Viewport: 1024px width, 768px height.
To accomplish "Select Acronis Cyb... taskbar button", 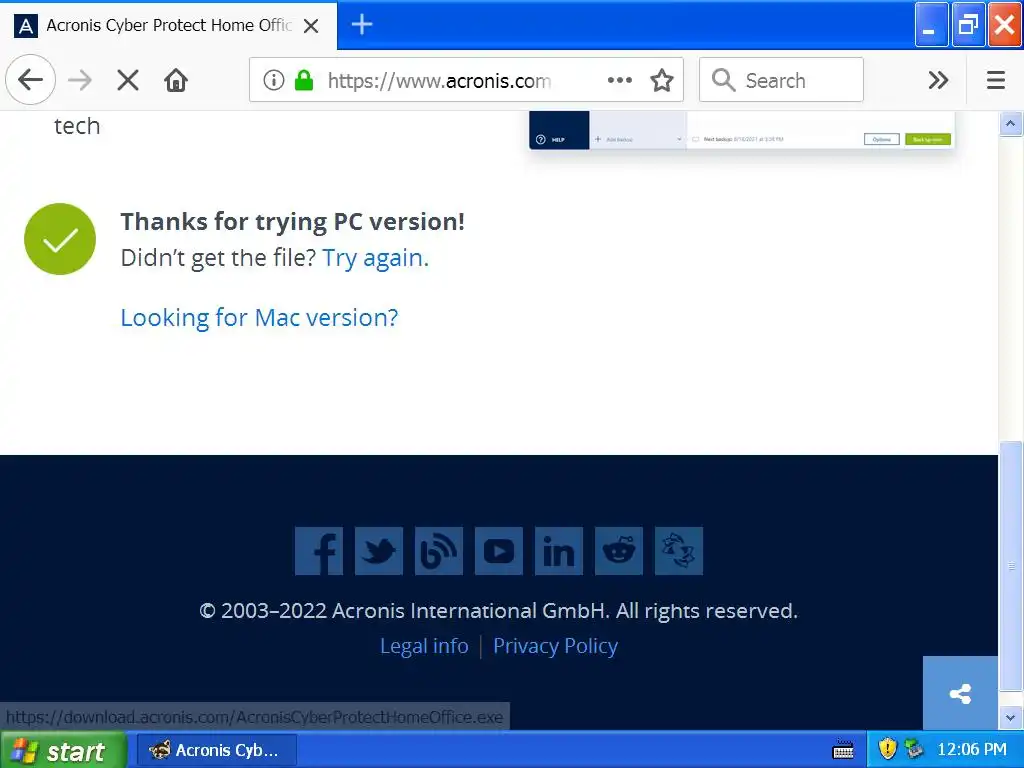I will (x=217, y=750).
